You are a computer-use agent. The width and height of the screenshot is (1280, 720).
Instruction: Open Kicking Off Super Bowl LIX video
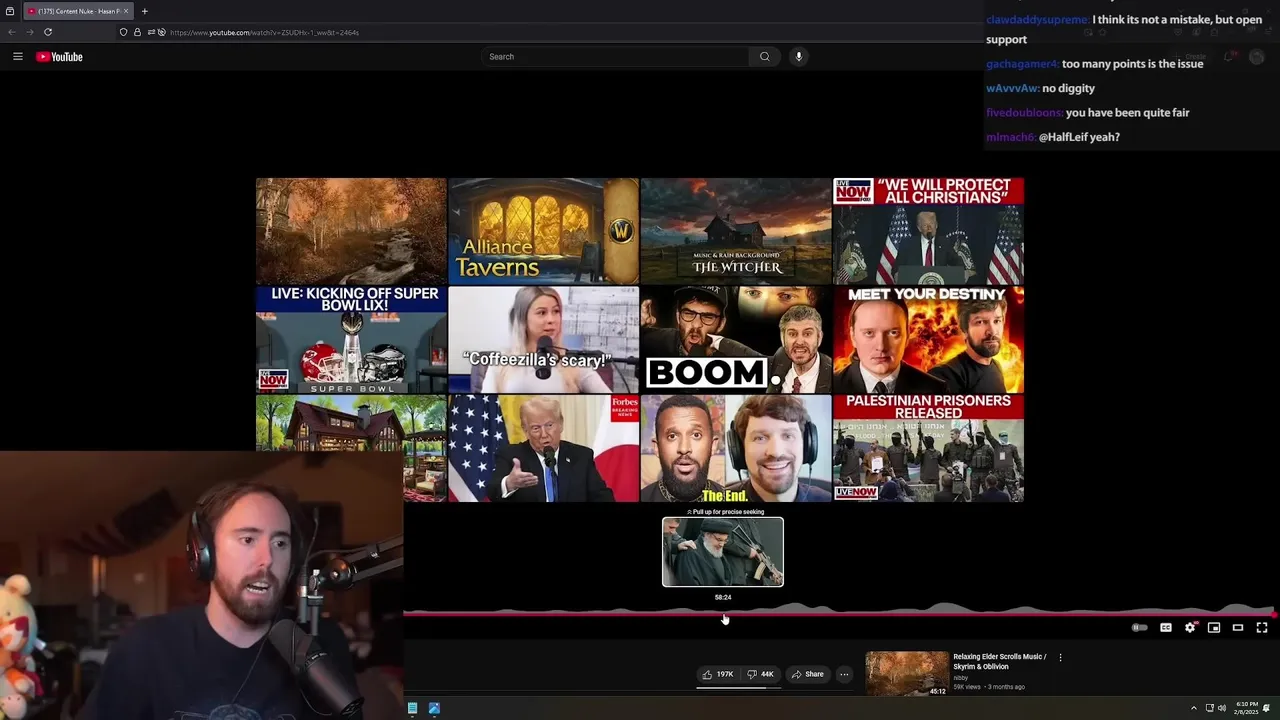[x=351, y=339]
